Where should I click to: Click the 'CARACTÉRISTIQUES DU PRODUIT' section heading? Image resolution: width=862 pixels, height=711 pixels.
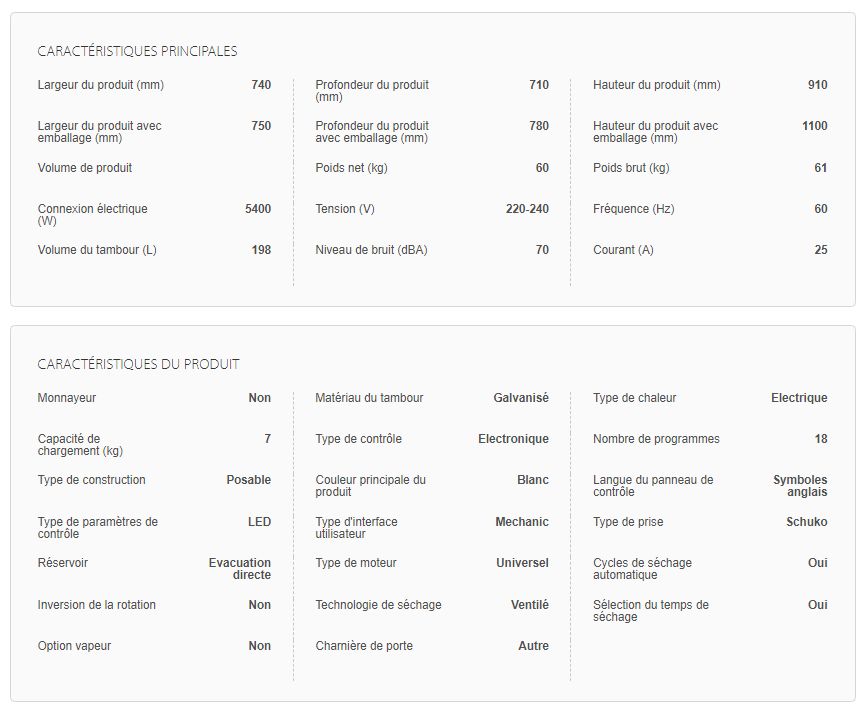[138, 364]
